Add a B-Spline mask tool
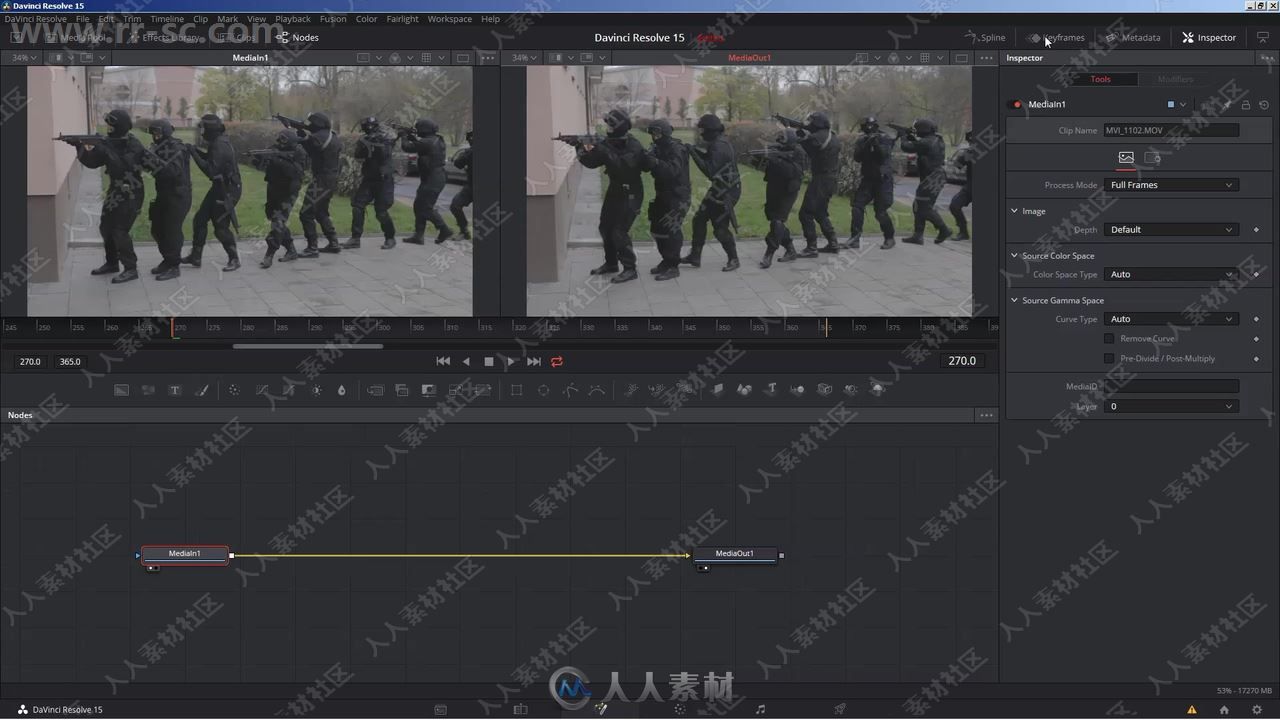The width and height of the screenshot is (1280, 720). [597, 390]
